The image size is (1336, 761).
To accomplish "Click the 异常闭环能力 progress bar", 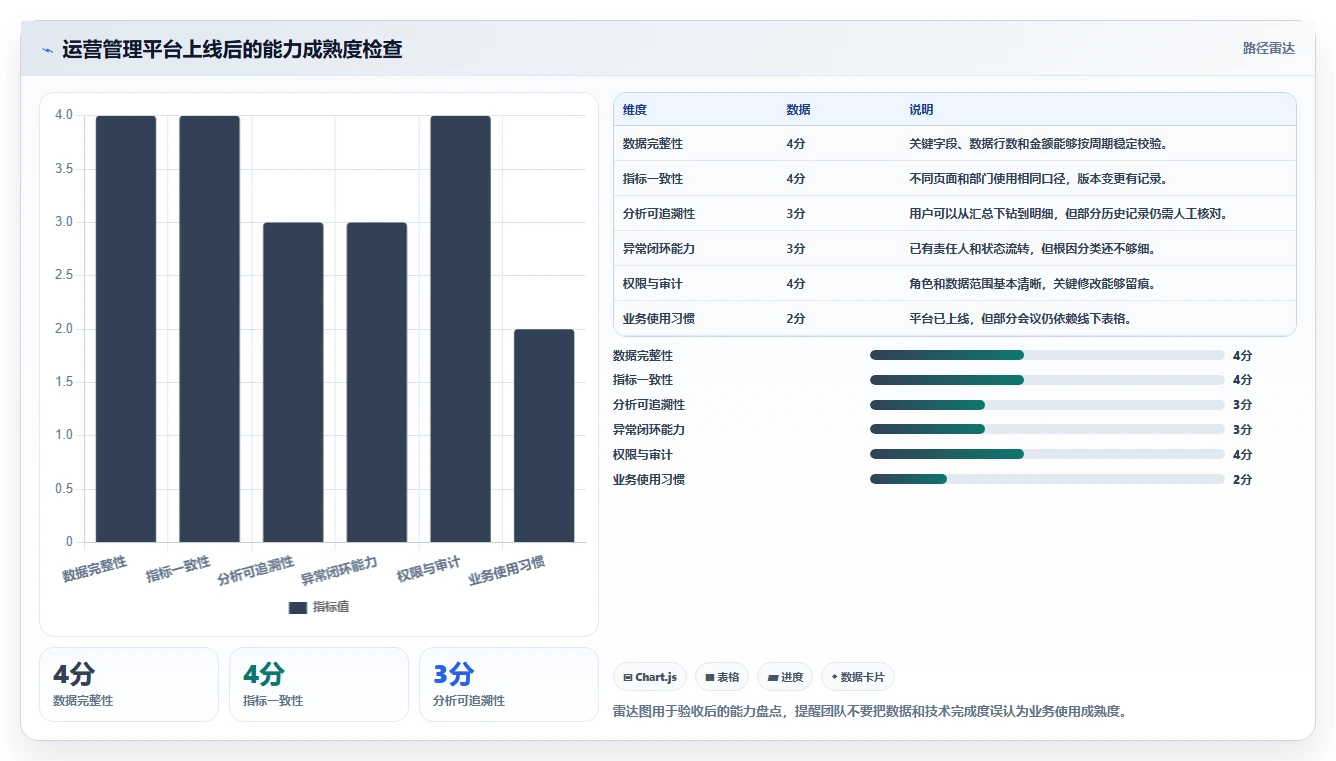I will click(x=1047, y=429).
